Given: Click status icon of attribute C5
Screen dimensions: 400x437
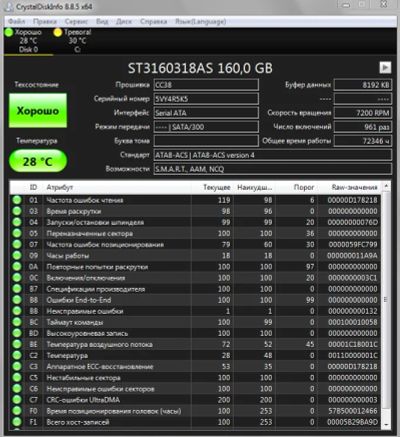Looking at the screenshot, I should 17,377.
